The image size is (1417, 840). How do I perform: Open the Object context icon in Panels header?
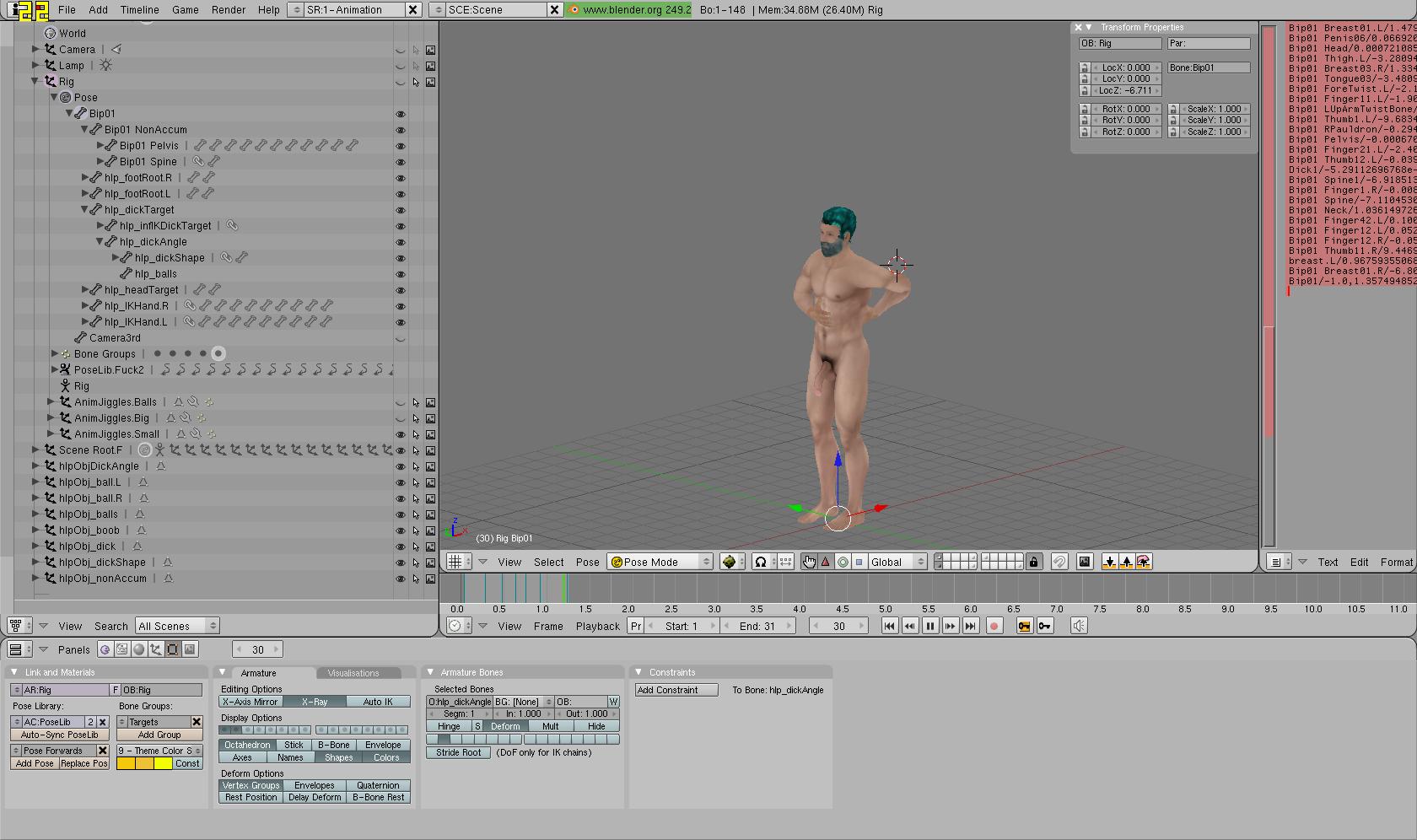[x=156, y=649]
